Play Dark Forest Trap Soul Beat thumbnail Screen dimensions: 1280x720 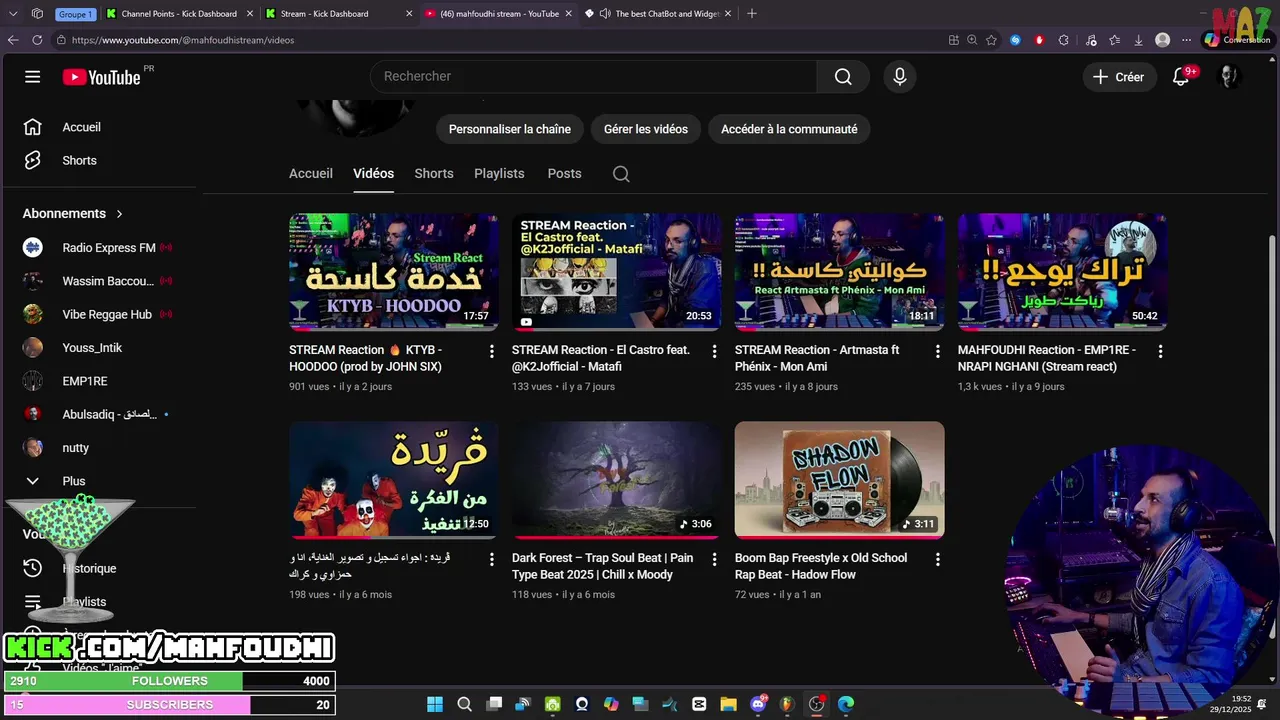pyautogui.click(x=617, y=480)
